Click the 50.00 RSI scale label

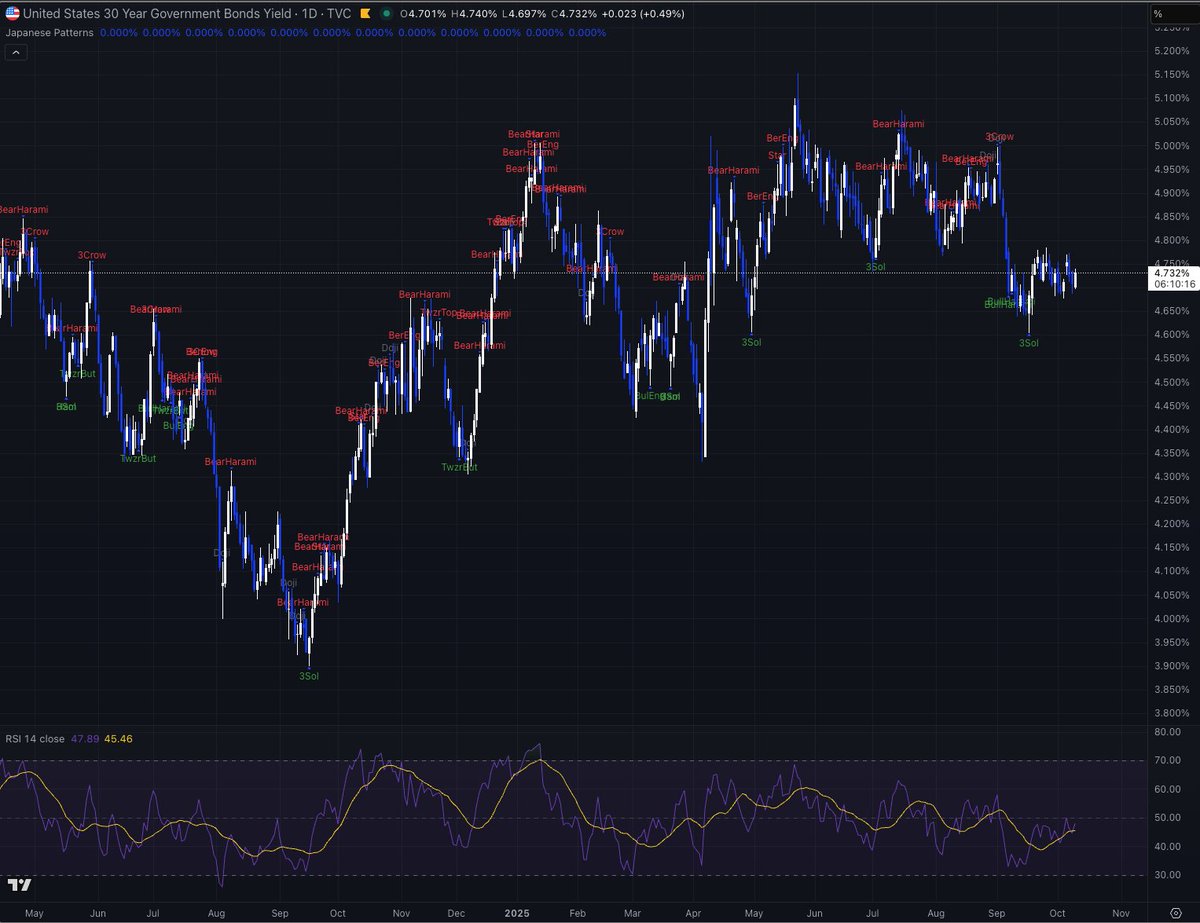[1167, 818]
